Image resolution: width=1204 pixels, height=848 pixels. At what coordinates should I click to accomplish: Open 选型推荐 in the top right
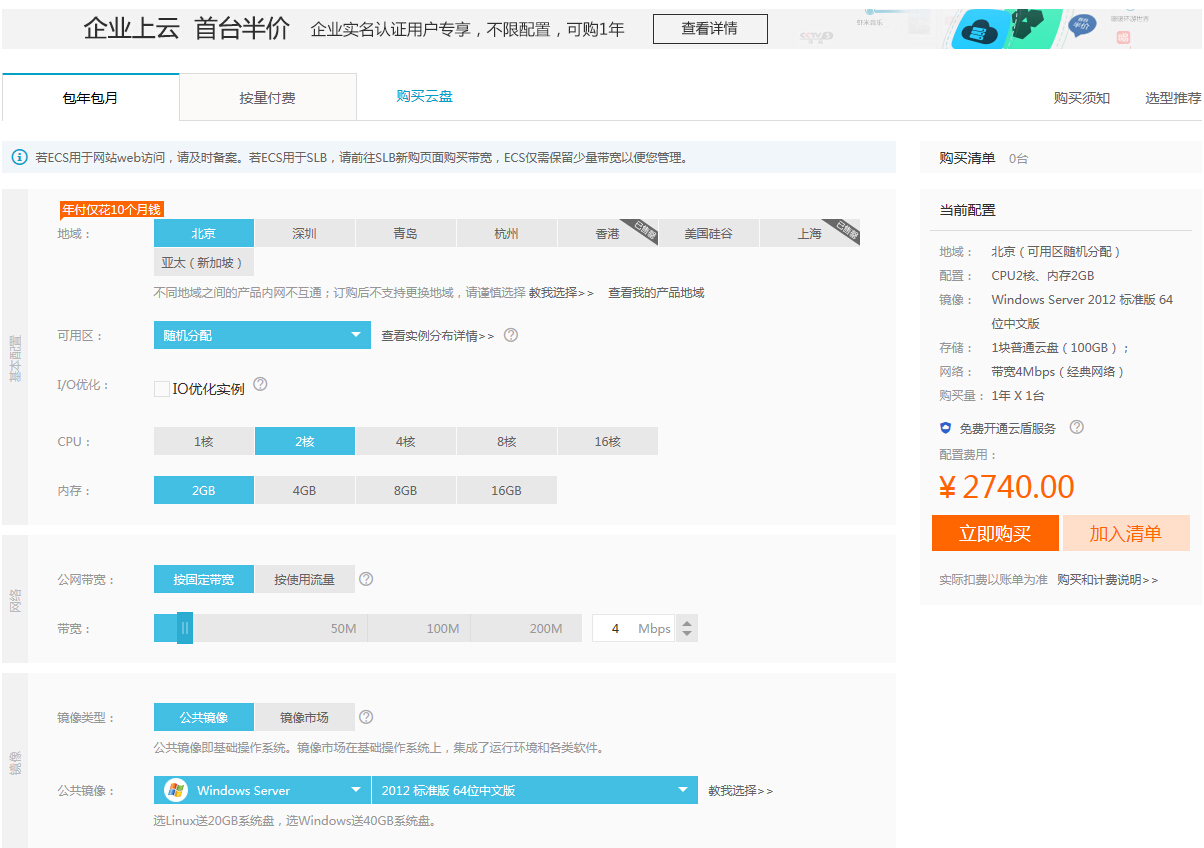click(x=1174, y=98)
